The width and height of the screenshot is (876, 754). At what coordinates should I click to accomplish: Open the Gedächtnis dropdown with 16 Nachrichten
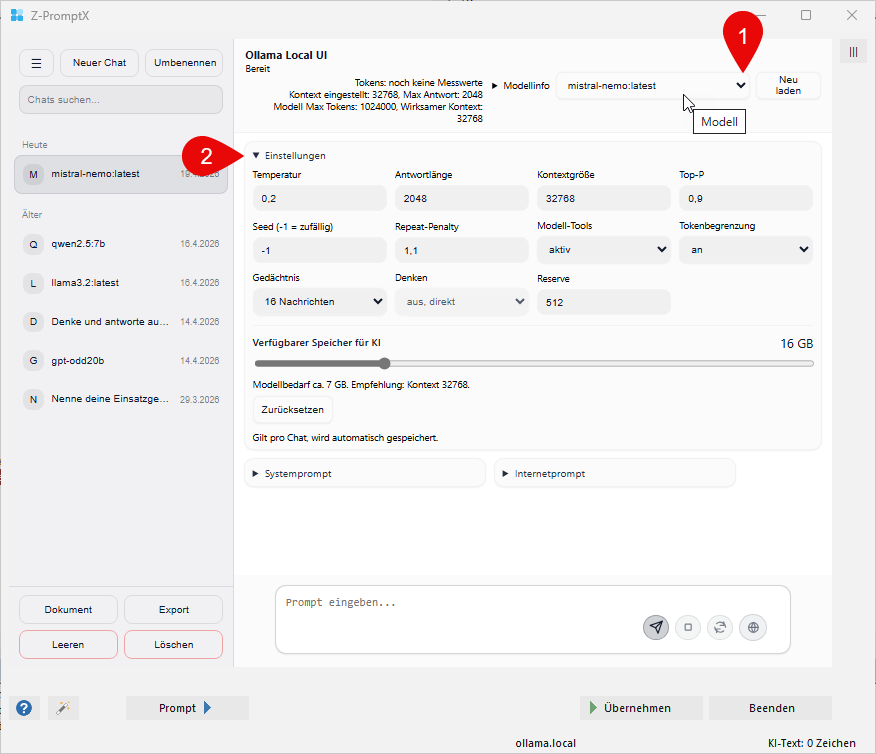click(319, 301)
